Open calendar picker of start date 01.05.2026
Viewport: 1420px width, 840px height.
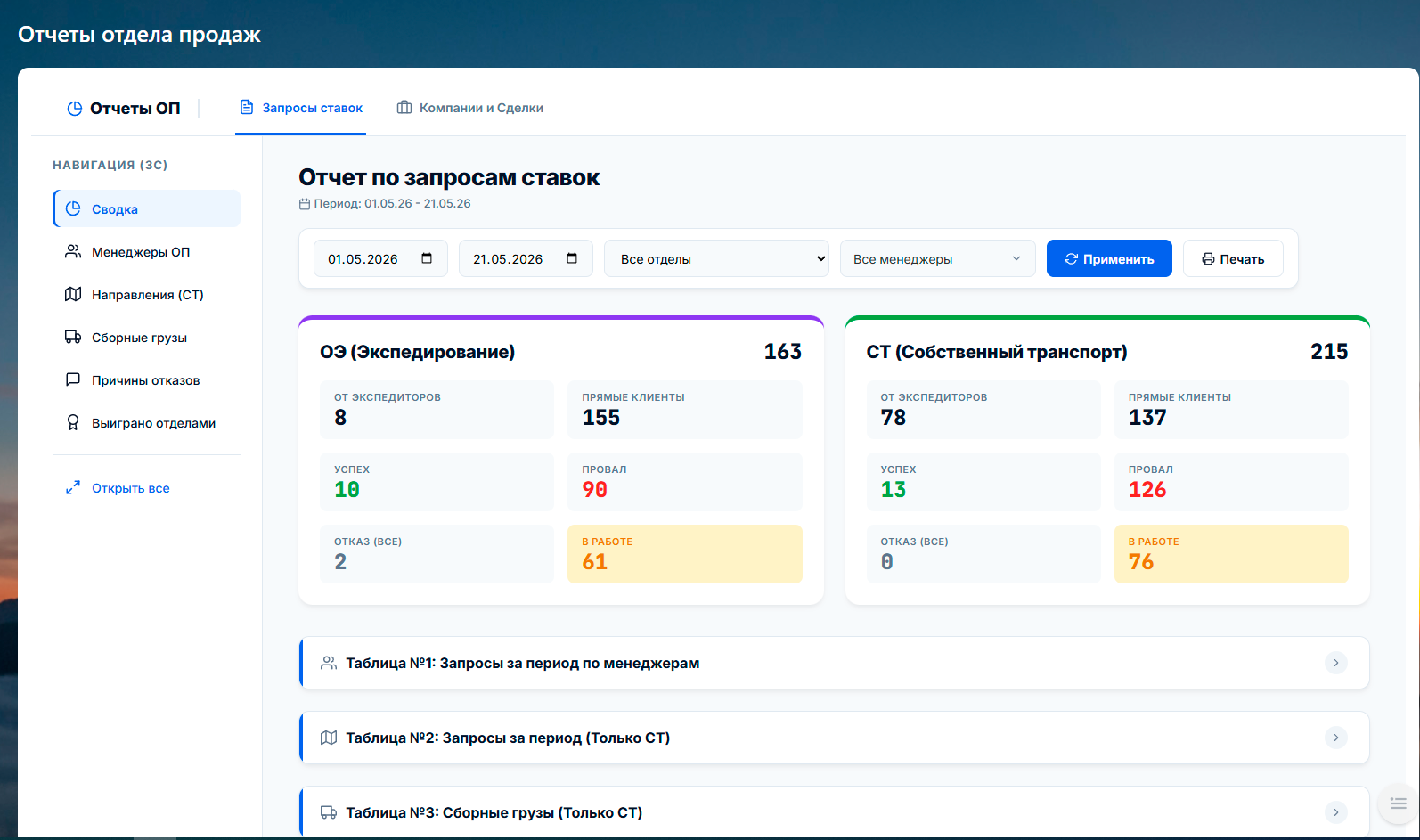427,258
